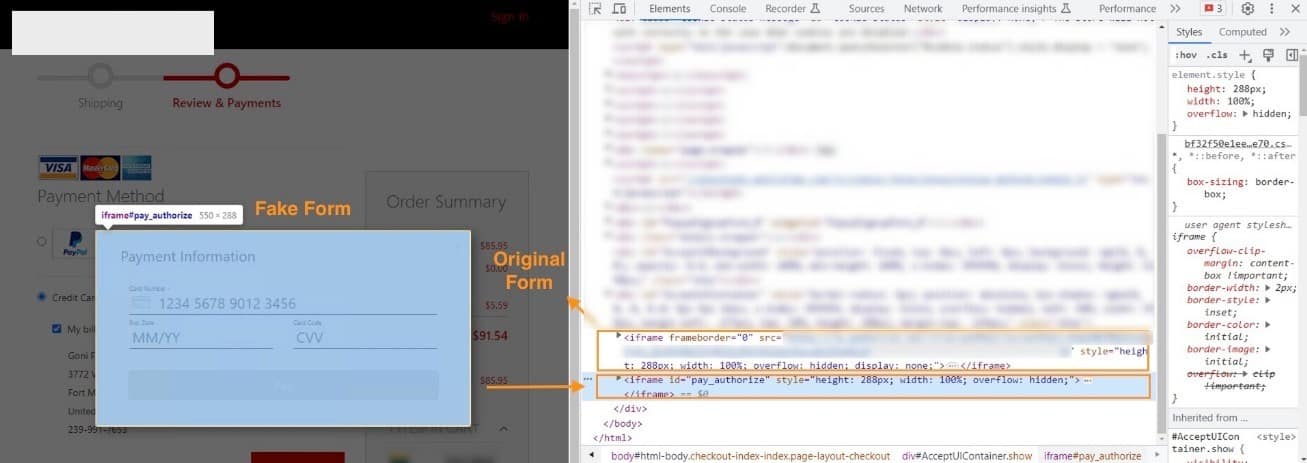This screenshot has width=1307, height=463.
Task: Expand the pay_authorize iframe node
Action: click(x=618, y=380)
